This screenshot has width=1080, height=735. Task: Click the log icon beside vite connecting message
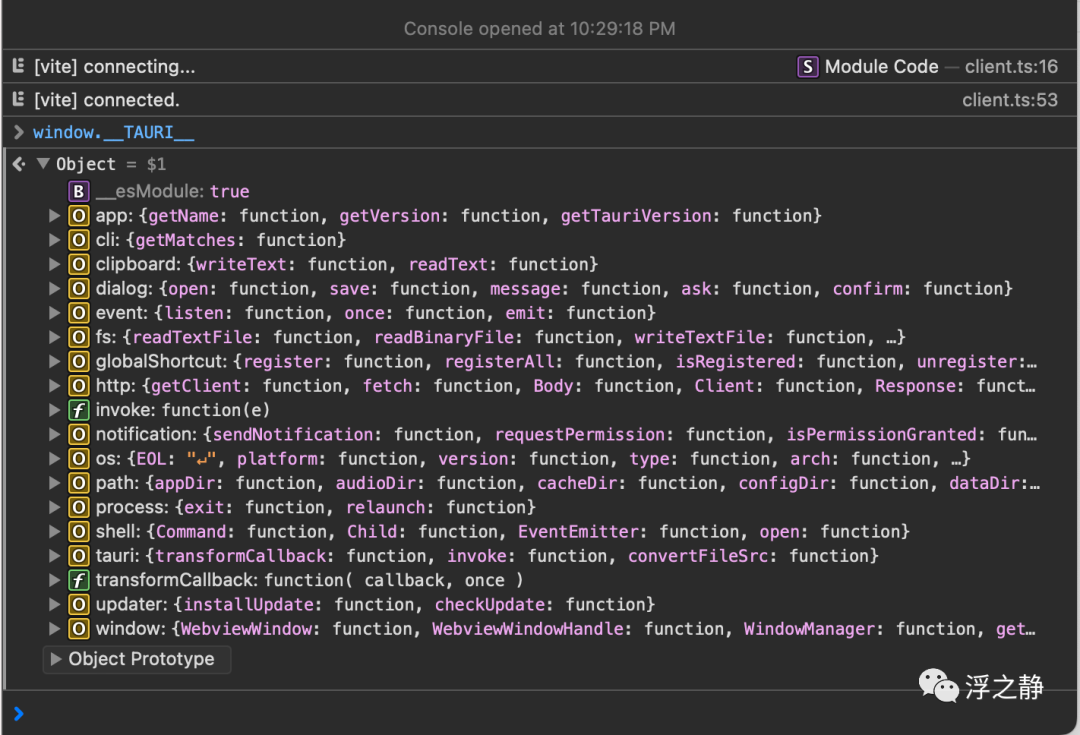pos(18,67)
